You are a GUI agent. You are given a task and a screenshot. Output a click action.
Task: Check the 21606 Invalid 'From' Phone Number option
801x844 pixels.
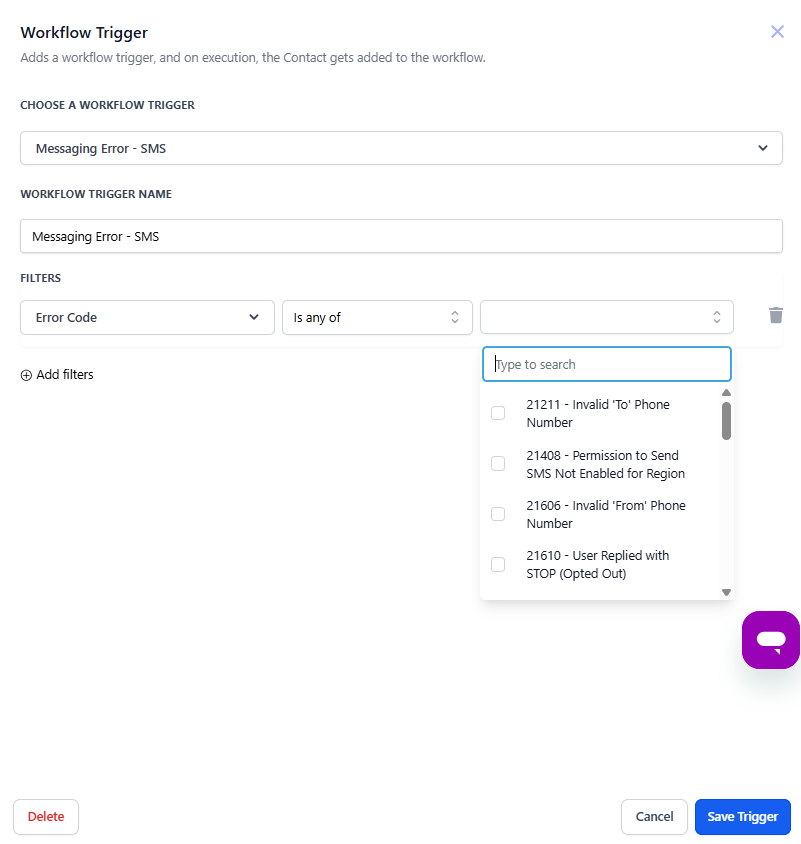pyautogui.click(x=497, y=513)
